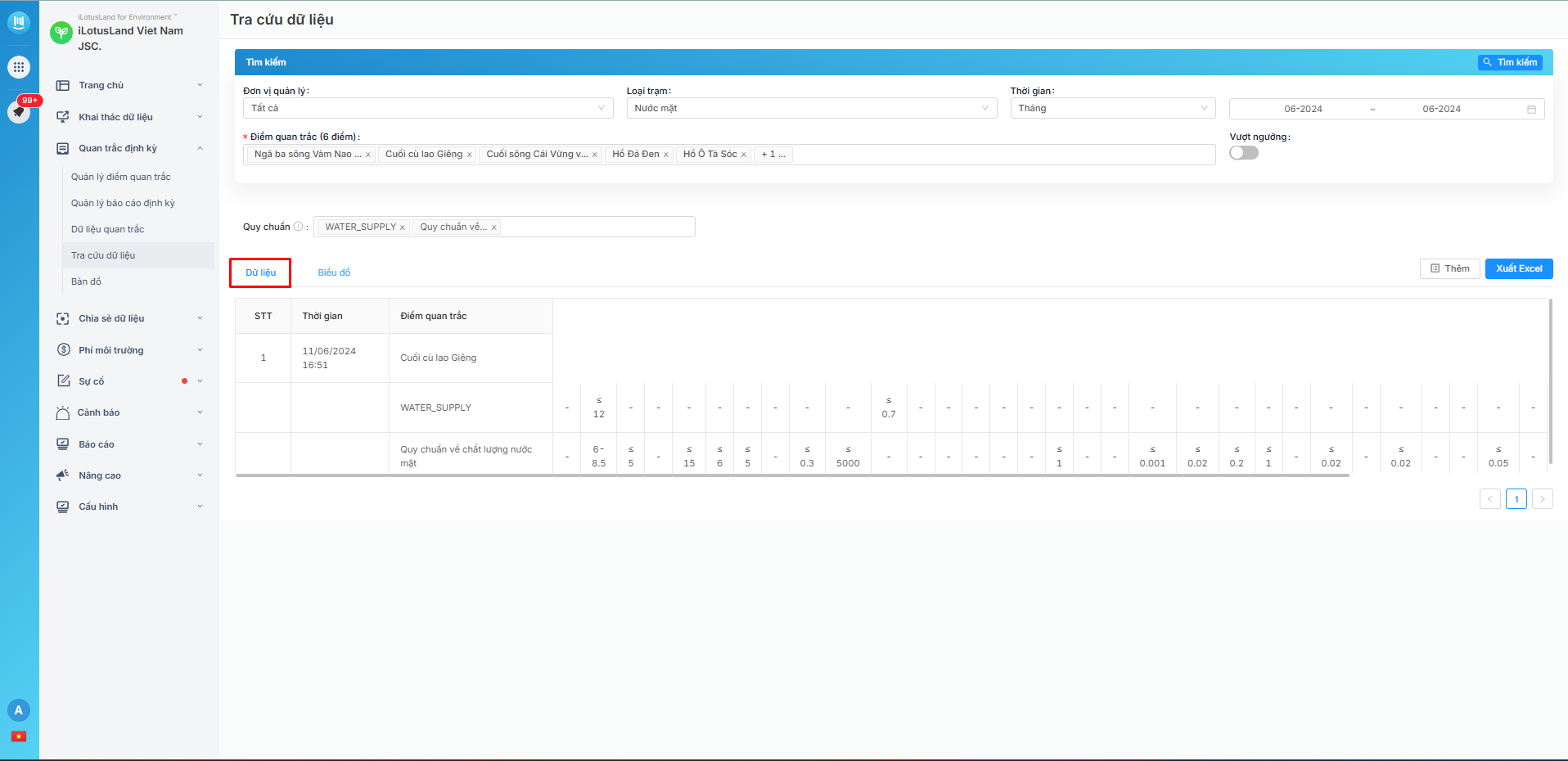
Task: Go to previous page arrow
Action: 1490,498
